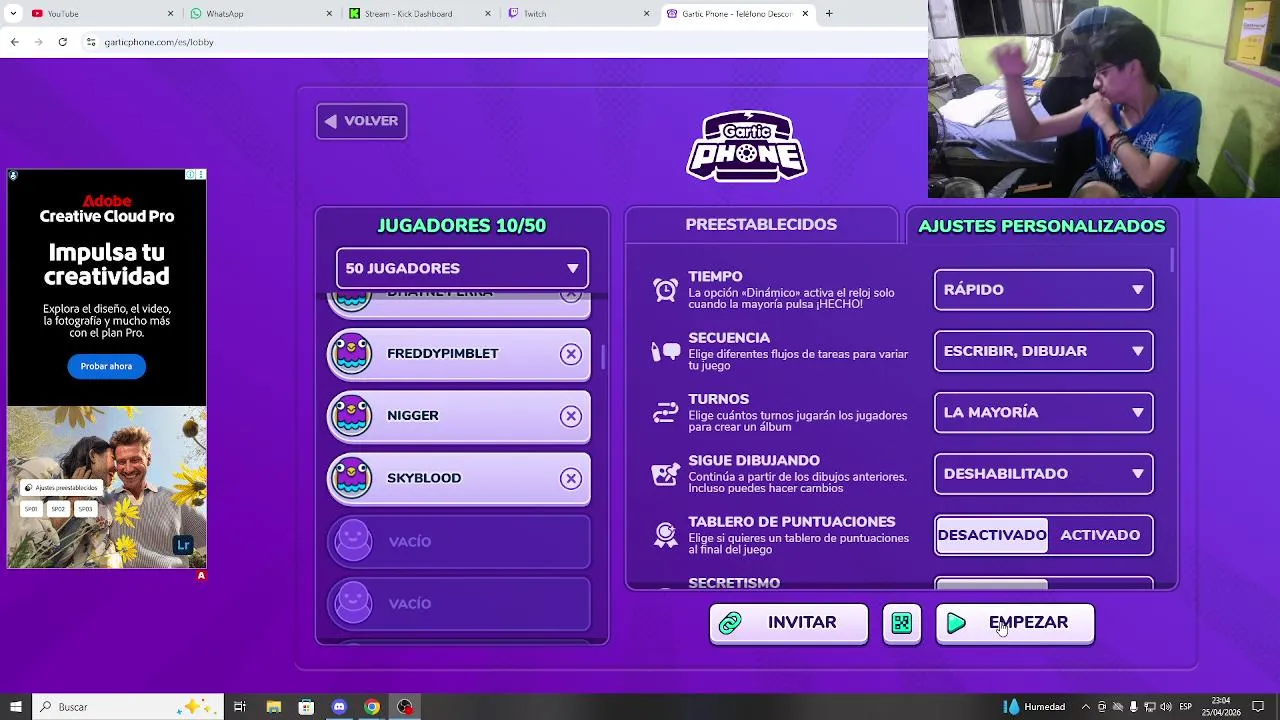Click the taskbar clock showing 23:04

point(1220,707)
